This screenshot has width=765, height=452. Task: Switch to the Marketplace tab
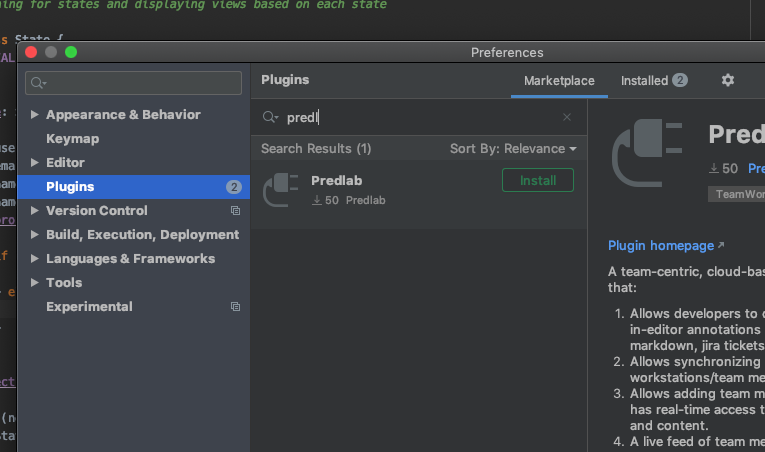(559, 81)
